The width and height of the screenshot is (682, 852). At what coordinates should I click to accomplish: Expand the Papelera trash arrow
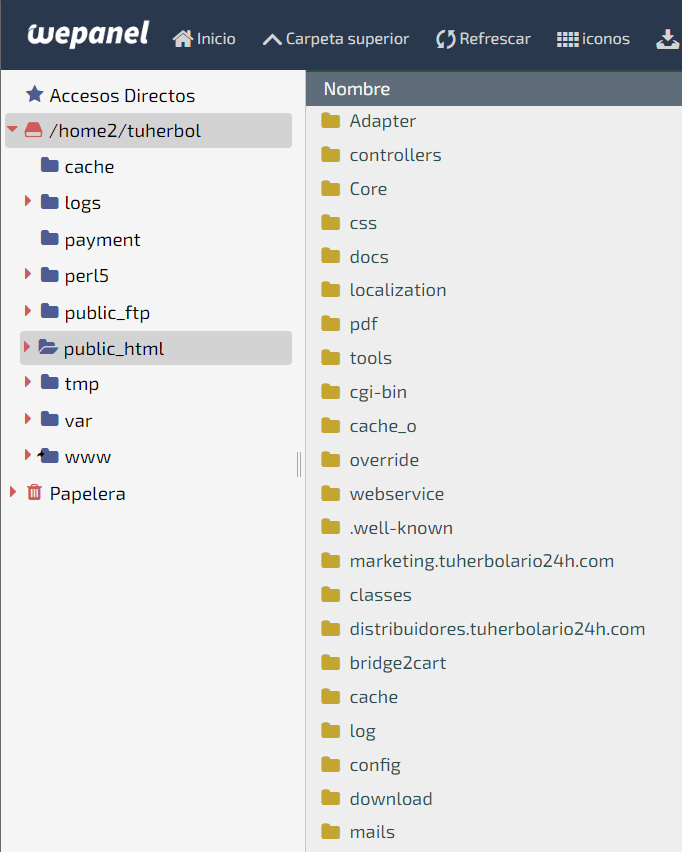[x=12, y=492]
